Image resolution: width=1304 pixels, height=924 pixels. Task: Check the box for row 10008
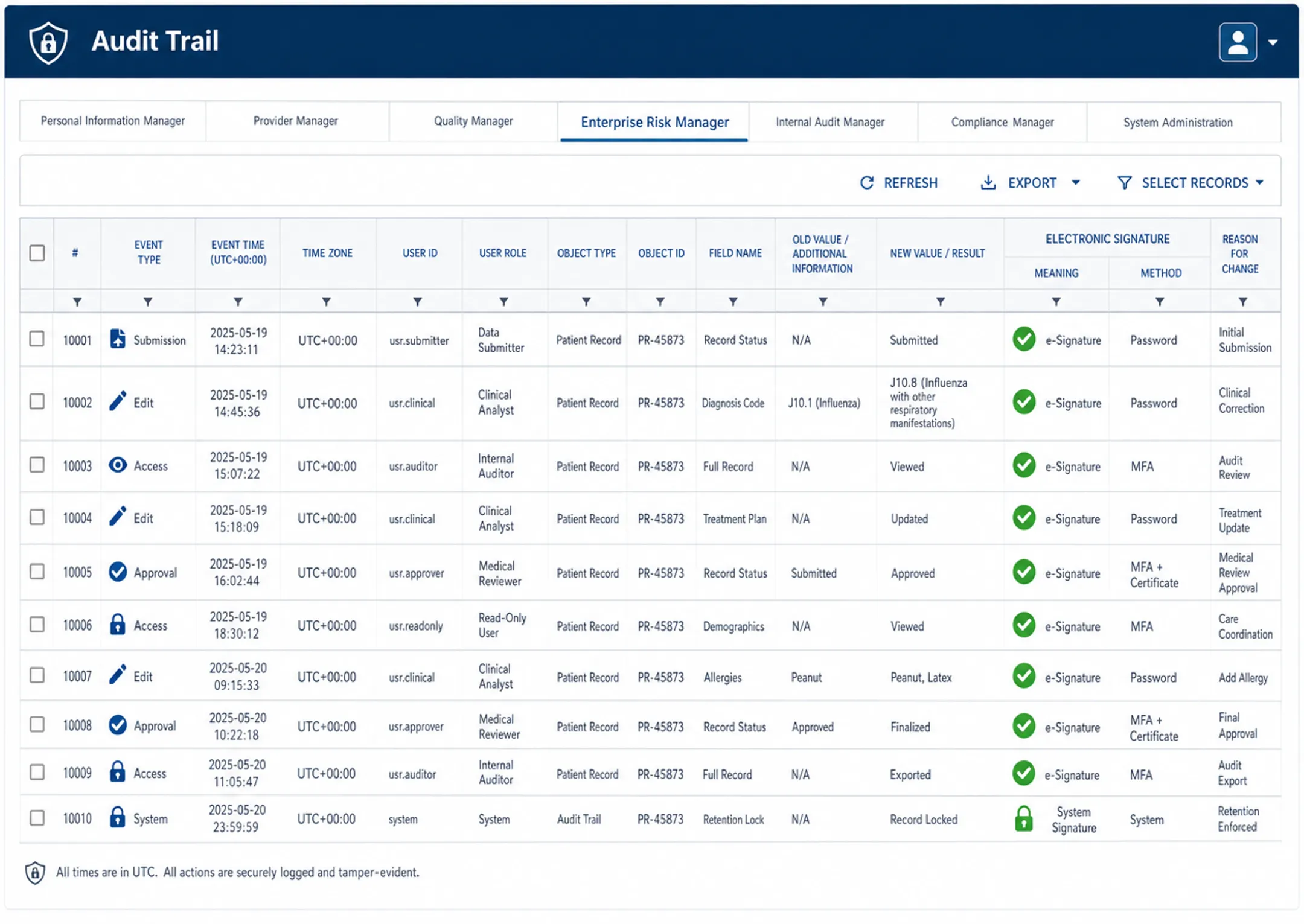click(x=37, y=724)
